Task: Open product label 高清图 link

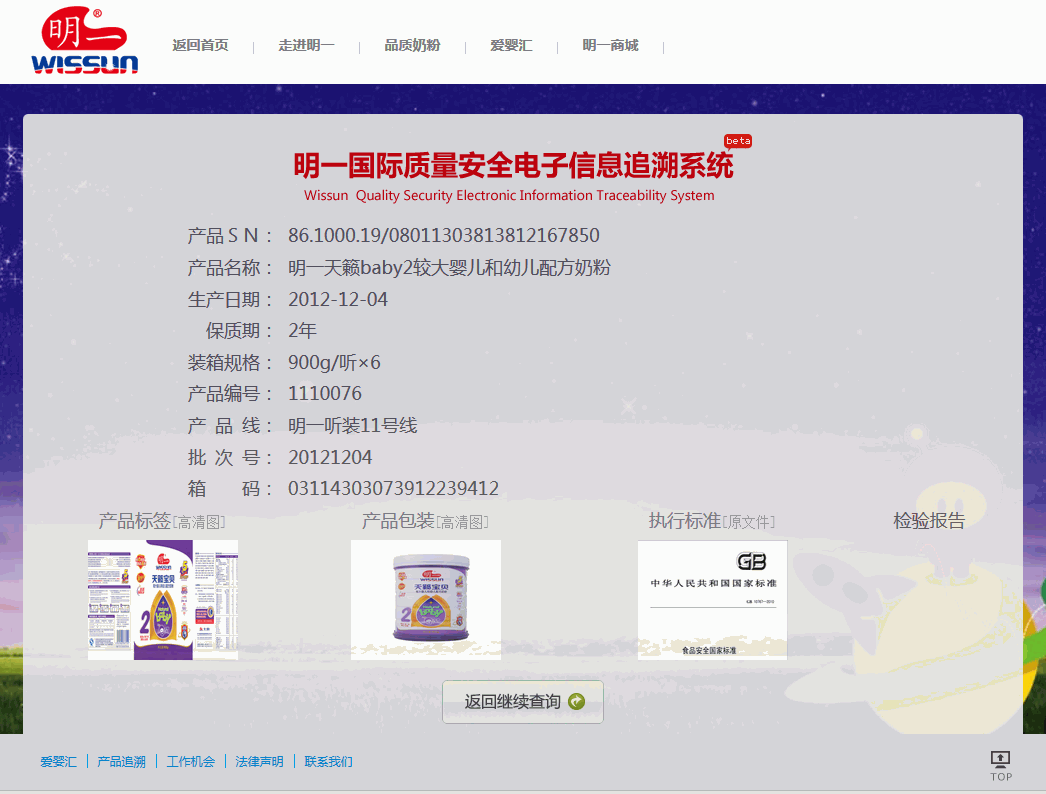Action: pyautogui.click(x=199, y=522)
